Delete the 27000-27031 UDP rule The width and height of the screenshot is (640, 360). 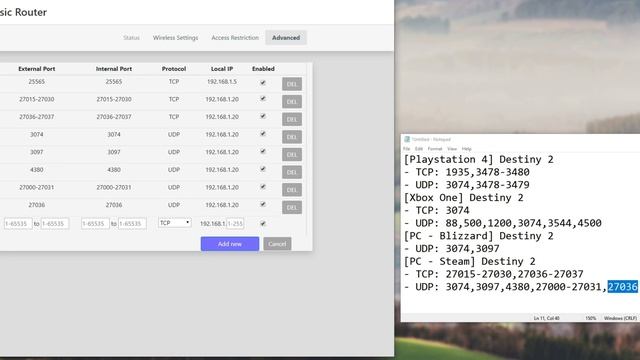click(292, 190)
